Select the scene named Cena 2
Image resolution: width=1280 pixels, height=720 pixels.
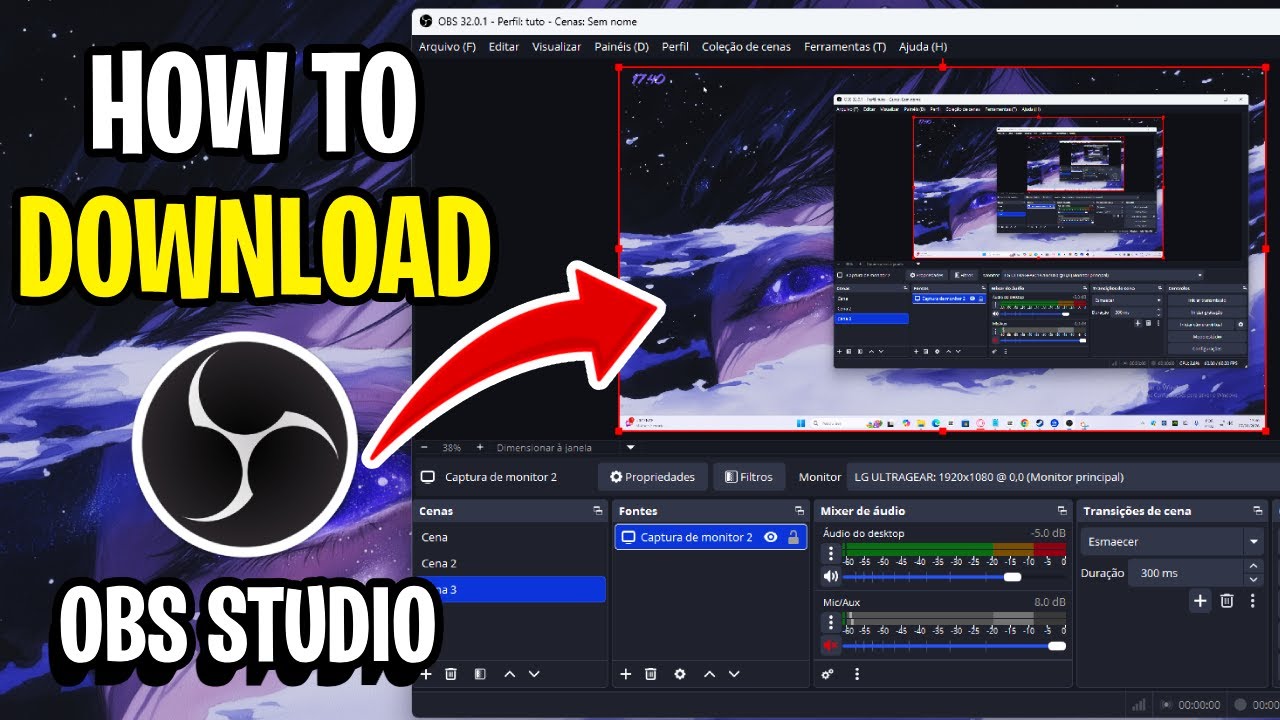pyautogui.click(x=510, y=563)
